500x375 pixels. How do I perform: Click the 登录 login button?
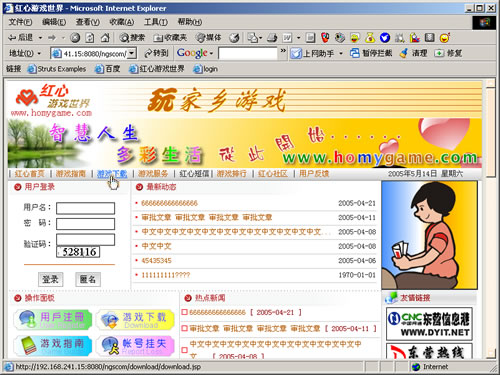50,279
